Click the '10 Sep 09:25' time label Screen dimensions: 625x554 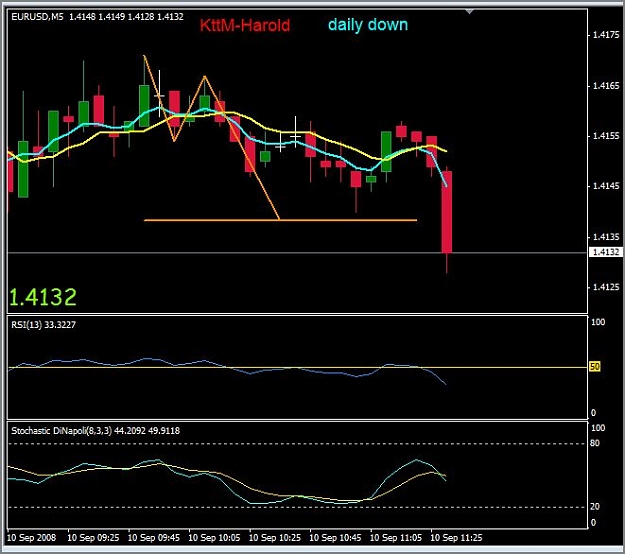pyautogui.click(x=93, y=538)
